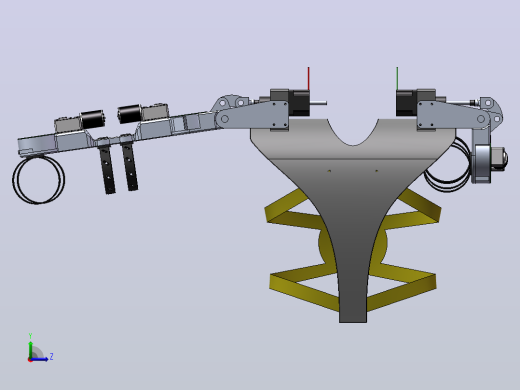Select the right black hanging strap
The width and height of the screenshot is (520, 390).
pos(130,167)
